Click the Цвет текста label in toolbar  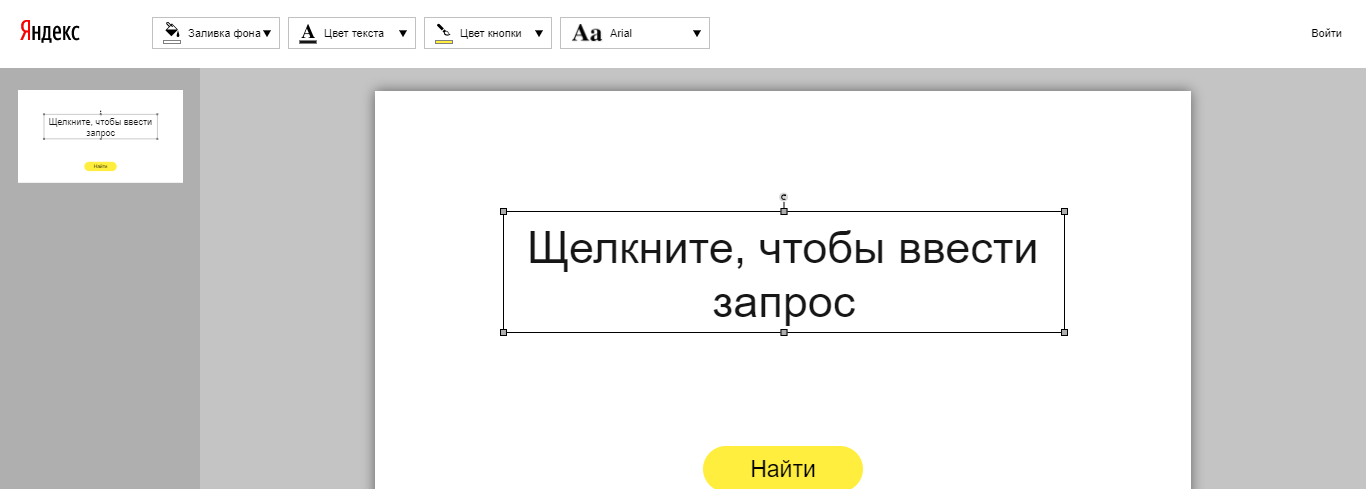pos(354,33)
